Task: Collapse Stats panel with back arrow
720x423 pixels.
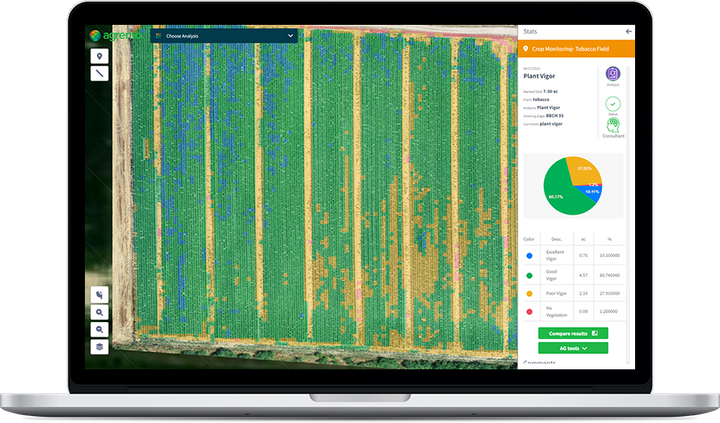Action: (629, 31)
